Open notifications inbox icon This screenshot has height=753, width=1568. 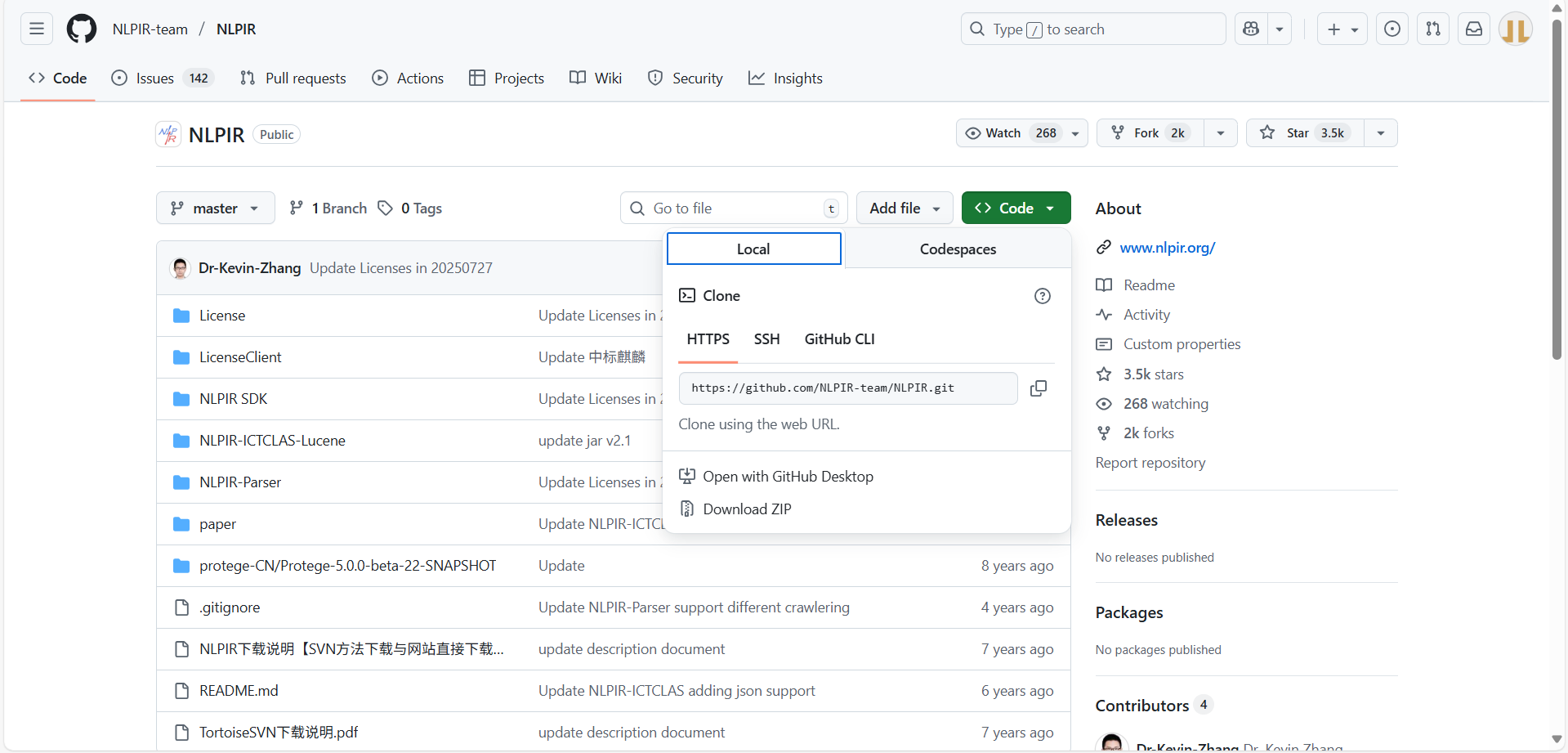pos(1474,29)
